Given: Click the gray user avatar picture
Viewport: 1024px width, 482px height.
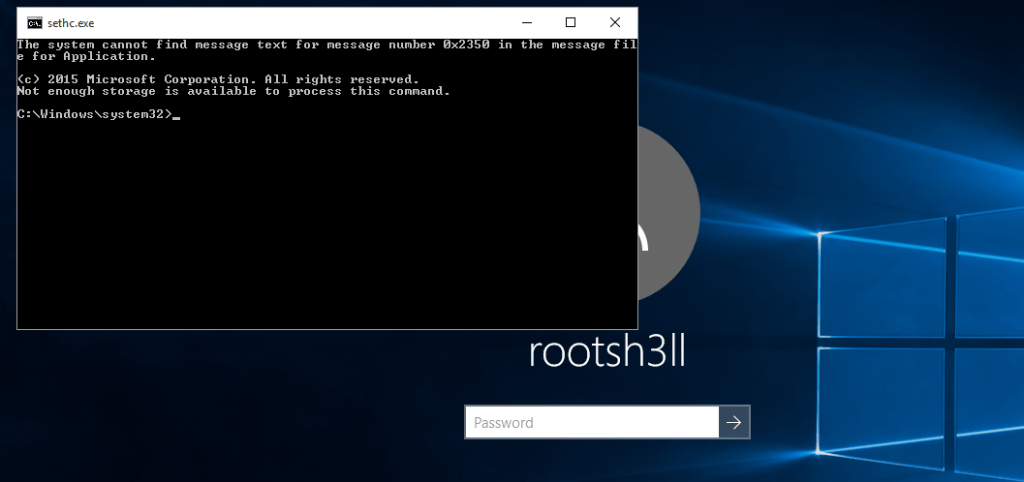Looking at the screenshot, I should click(x=668, y=214).
